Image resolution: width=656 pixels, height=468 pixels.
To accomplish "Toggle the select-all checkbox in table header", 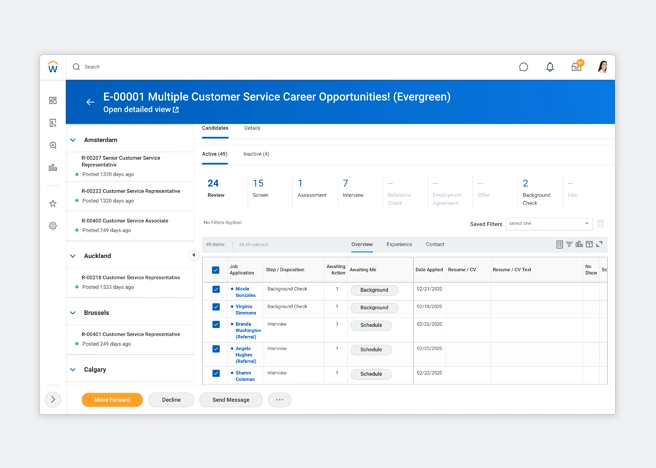I will [x=215, y=270].
